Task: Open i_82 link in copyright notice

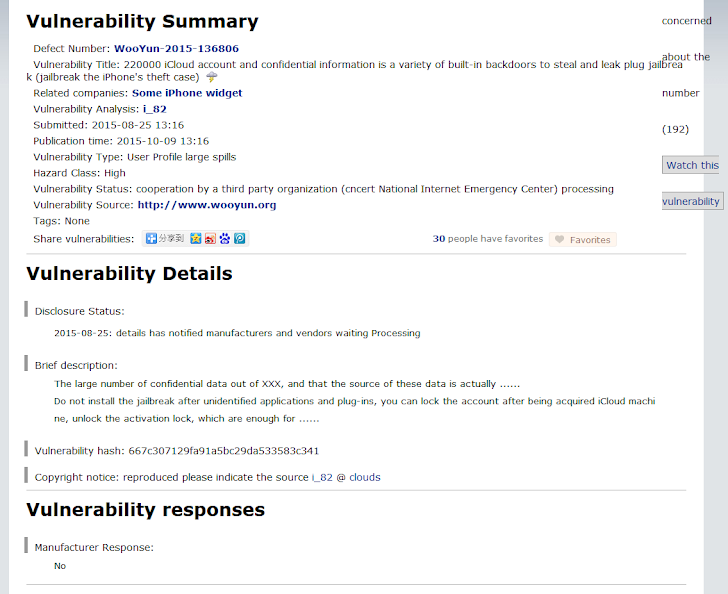Action: (322, 477)
